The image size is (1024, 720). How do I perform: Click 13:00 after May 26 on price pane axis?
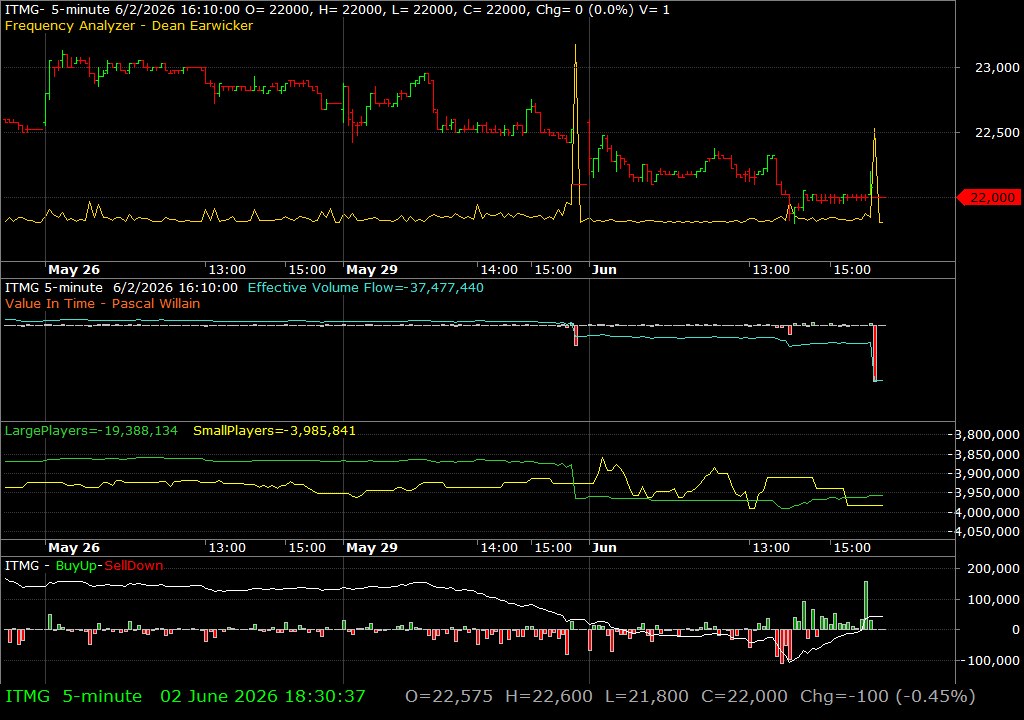[227, 270]
